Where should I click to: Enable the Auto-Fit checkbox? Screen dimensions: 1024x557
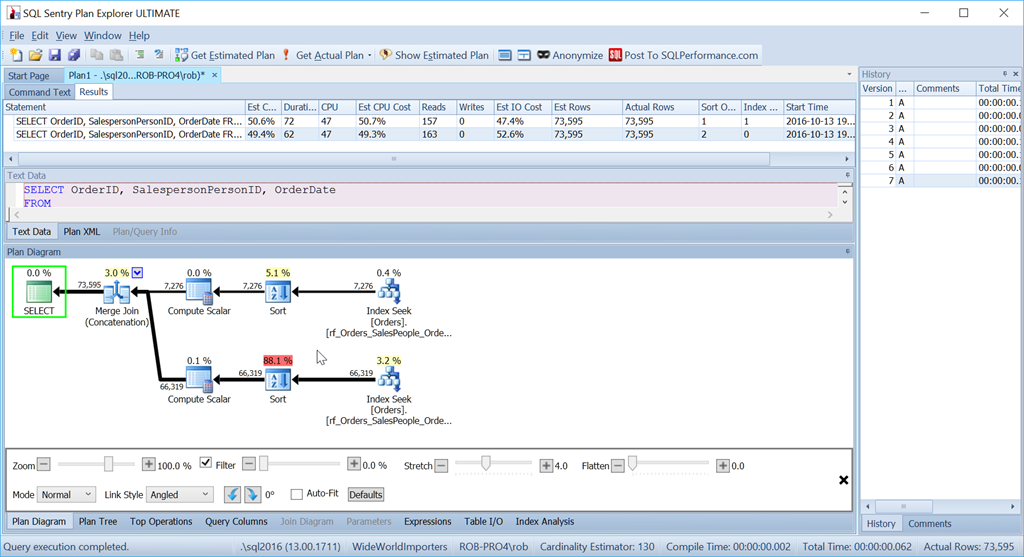pos(296,494)
